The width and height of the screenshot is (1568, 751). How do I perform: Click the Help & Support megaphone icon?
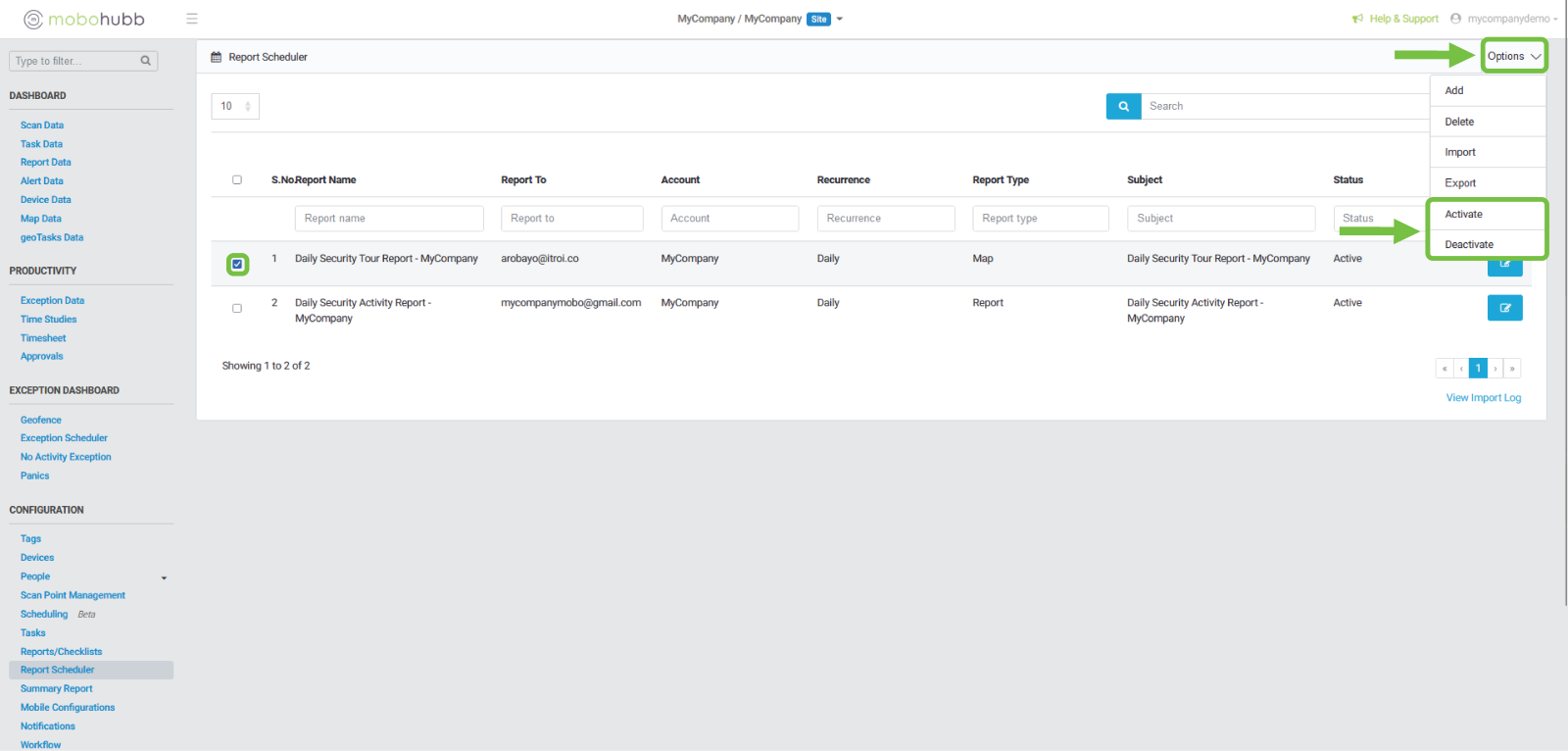pyautogui.click(x=1357, y=19)
